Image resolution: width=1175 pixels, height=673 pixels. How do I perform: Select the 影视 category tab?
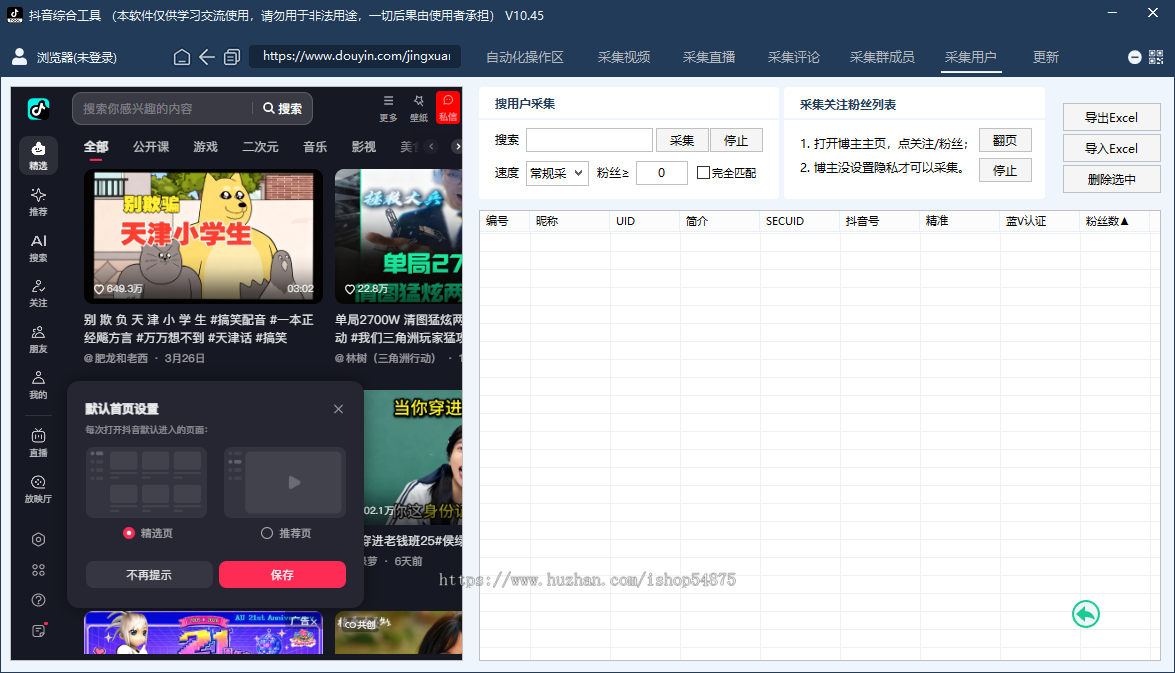coord(363,147)
